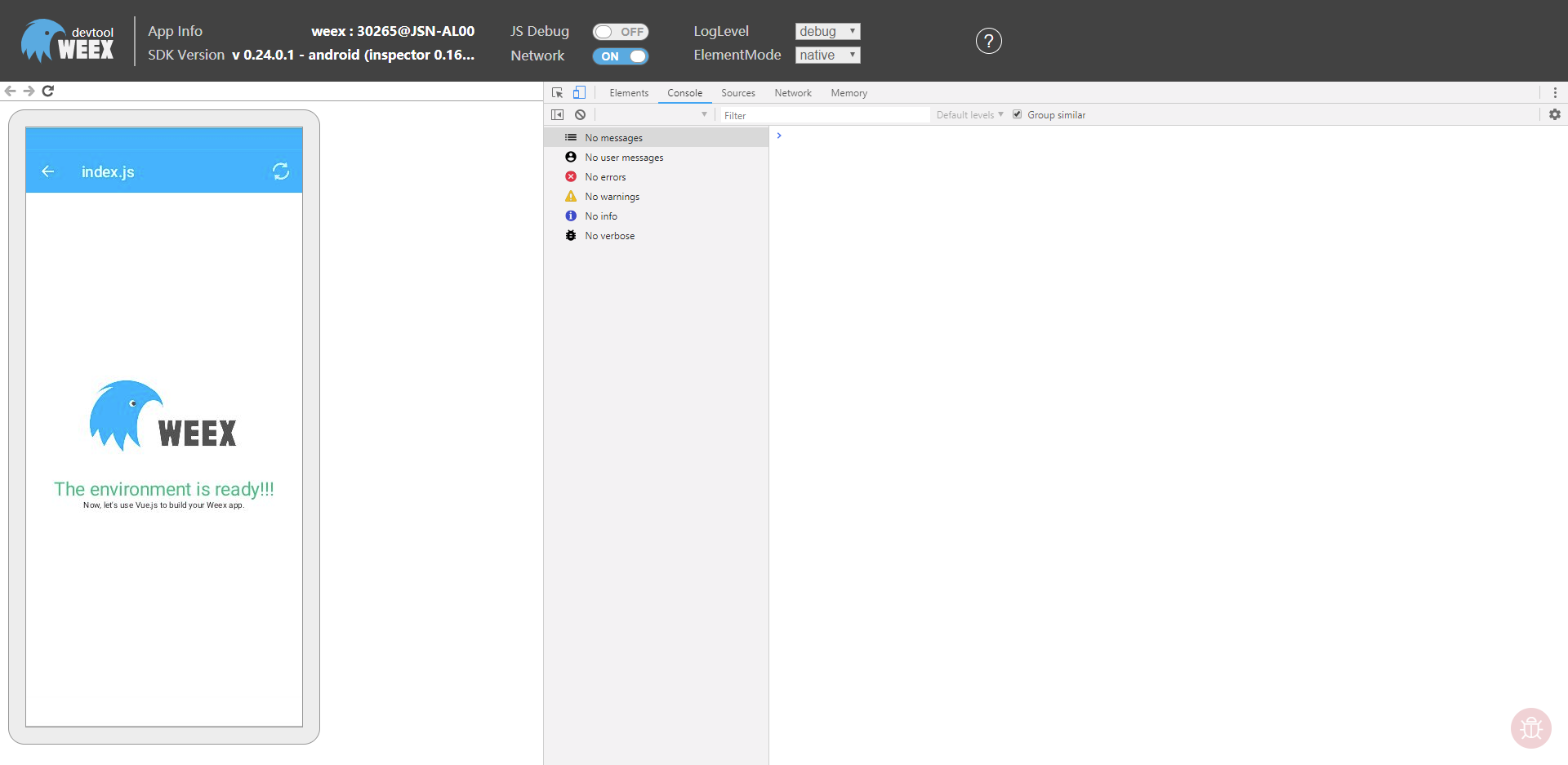Screen dimensions: 1568x765
Task: Click the 'Now, let's use Vue.js' subtitle
Action: click(x=163, y=505)
